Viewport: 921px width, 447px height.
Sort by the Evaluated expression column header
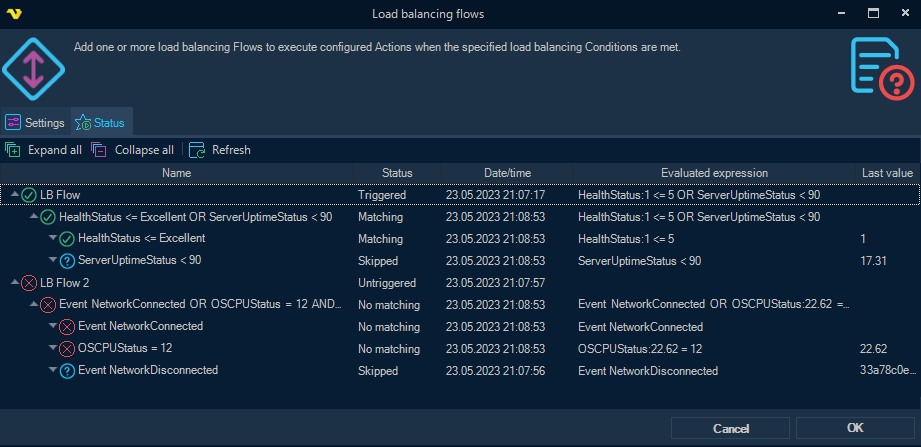coord(714,173)
